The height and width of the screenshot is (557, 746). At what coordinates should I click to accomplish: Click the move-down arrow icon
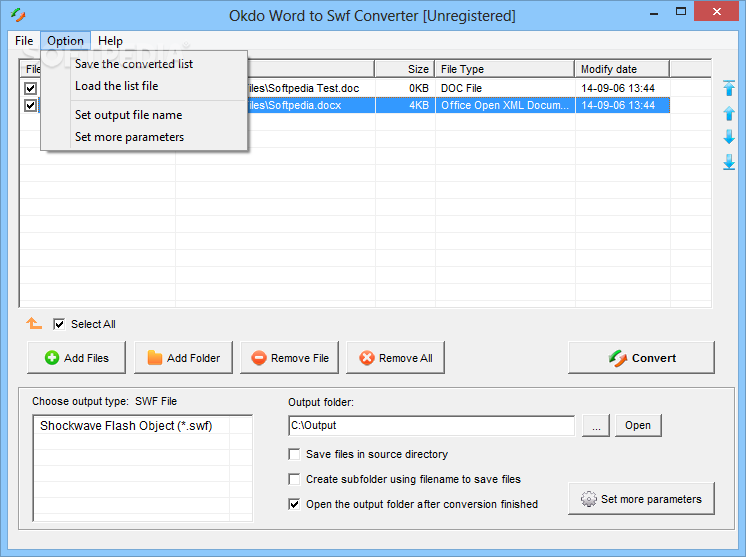[x=729, y=137]
